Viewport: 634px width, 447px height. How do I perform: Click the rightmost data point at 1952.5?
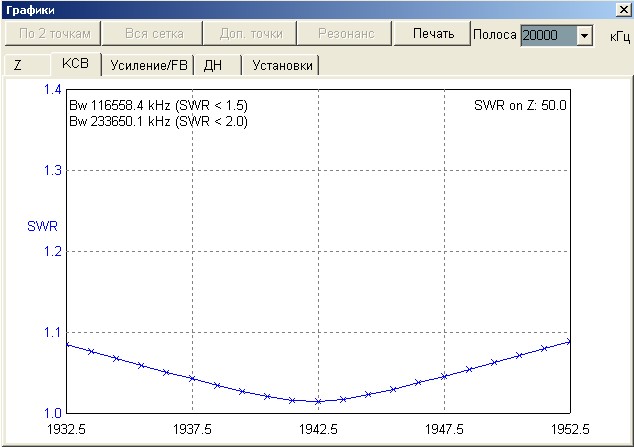coord(569,342)
